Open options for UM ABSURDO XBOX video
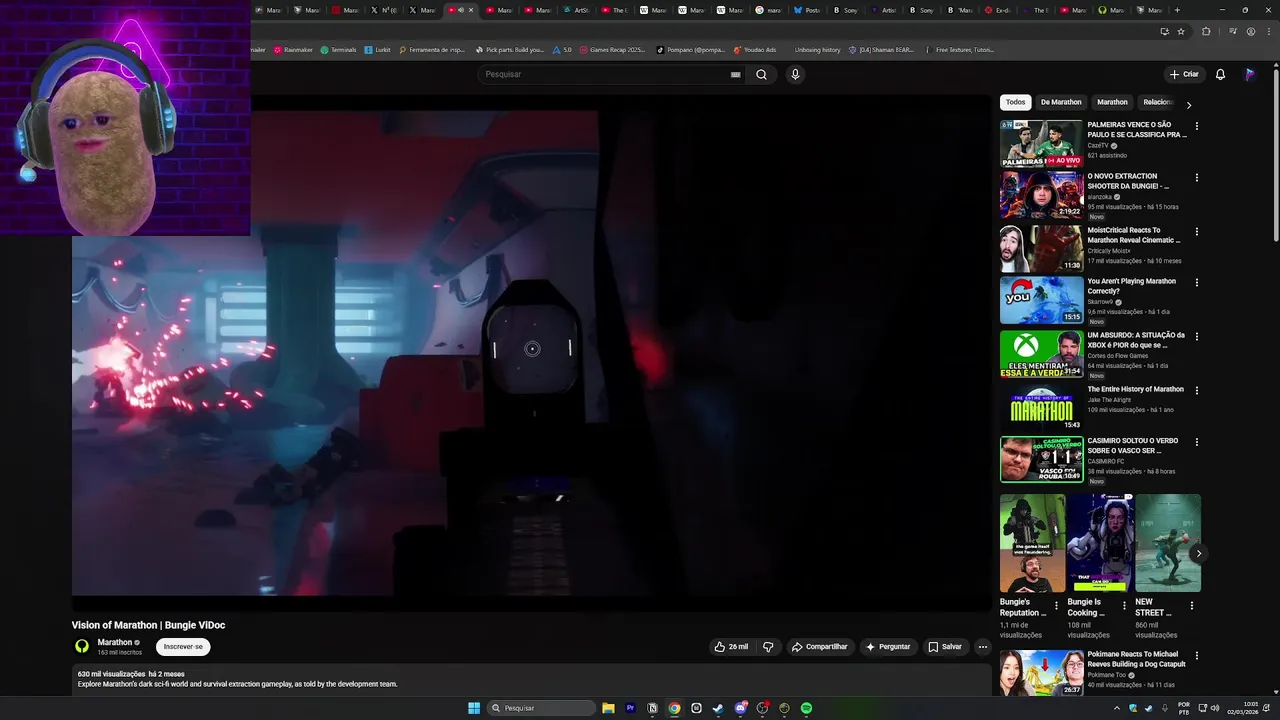1280x720 pixels. coord(1196,337)
